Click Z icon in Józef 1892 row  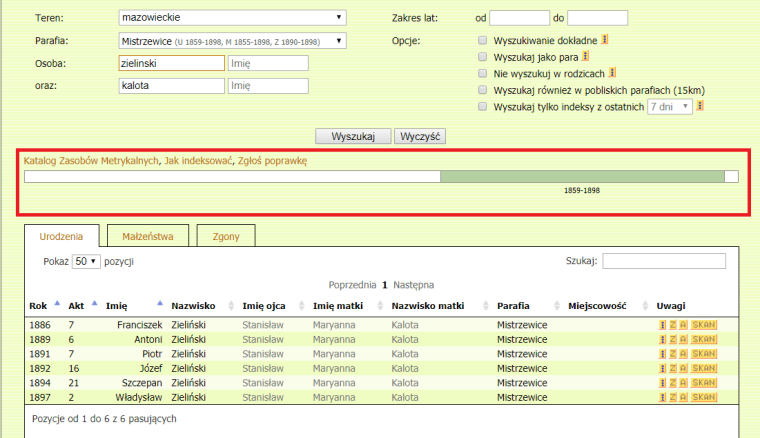(673, 369)
